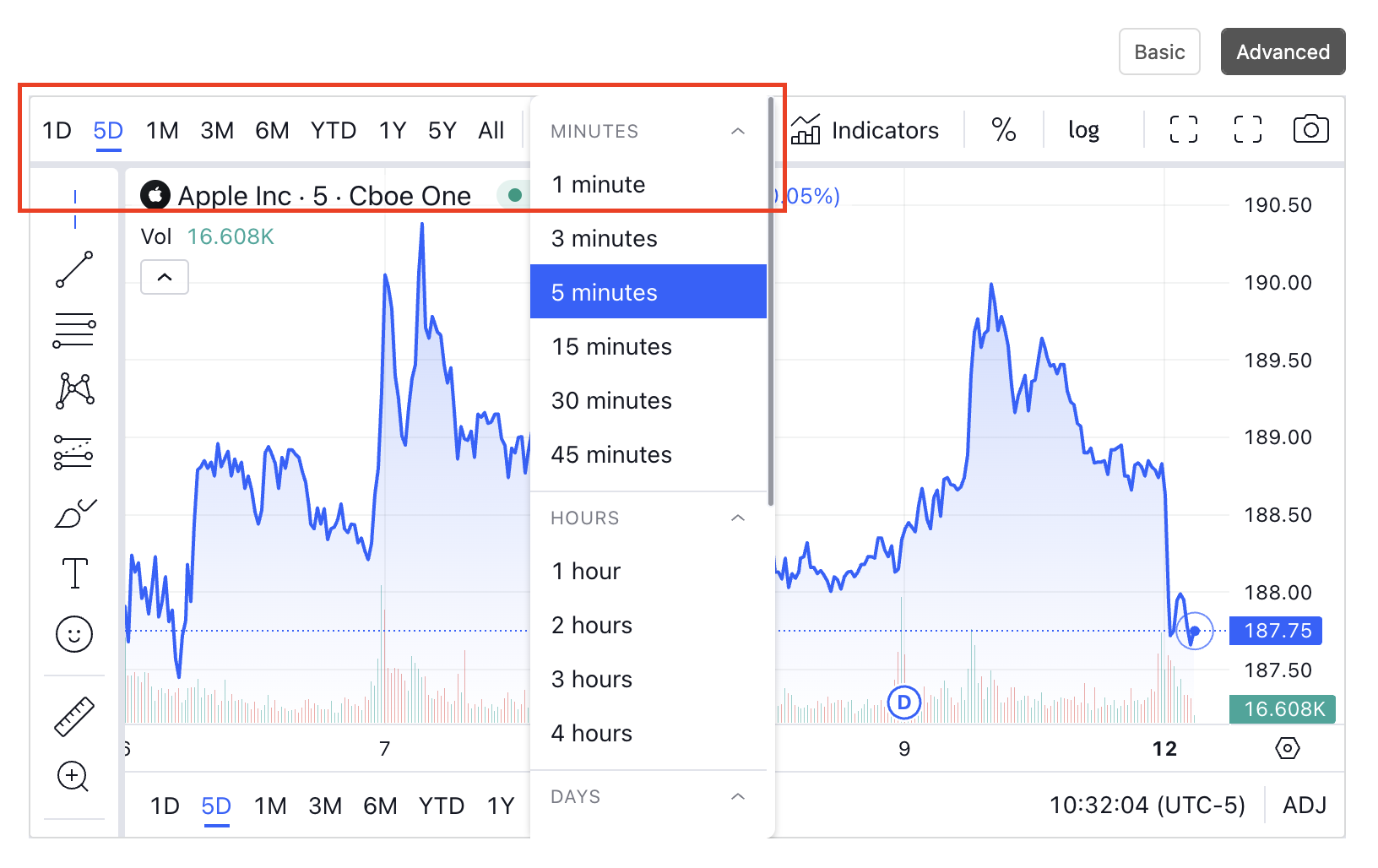Select the text annotation tool
This screenshot has width=1378, height=868.
click(x=74, y=573)
